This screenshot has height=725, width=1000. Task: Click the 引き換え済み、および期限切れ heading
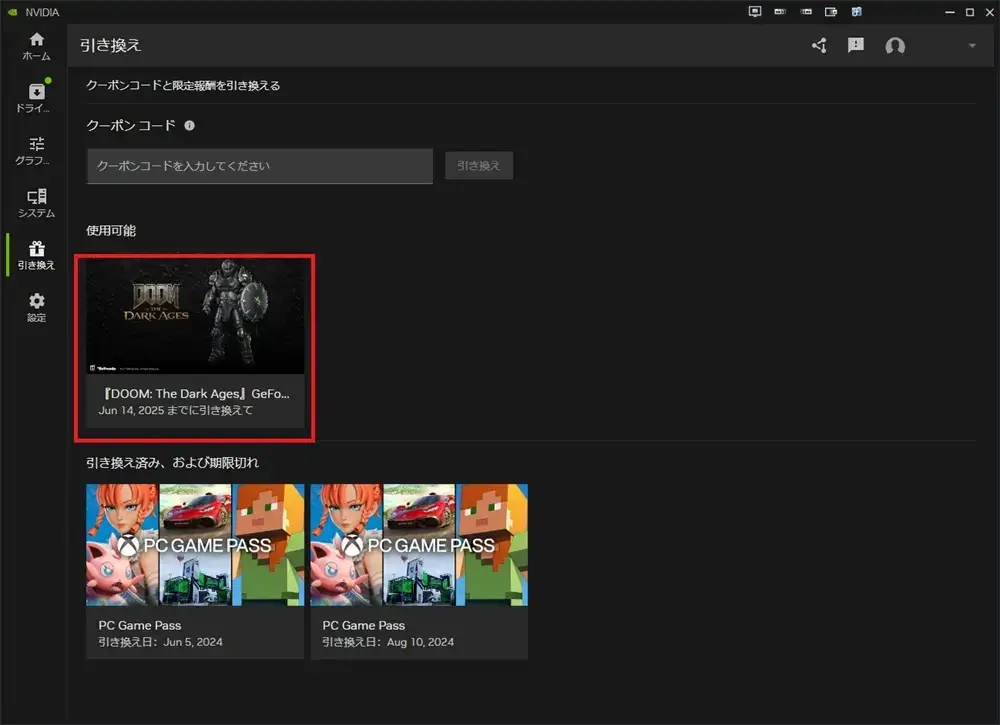coord(172,462)
